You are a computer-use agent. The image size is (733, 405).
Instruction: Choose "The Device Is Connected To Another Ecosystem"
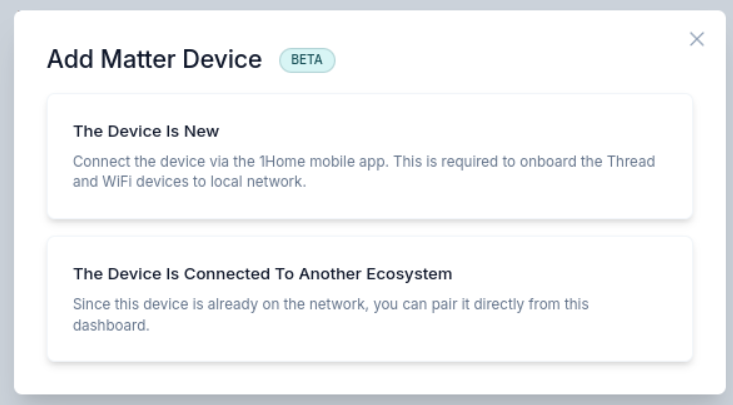(369, 298)
